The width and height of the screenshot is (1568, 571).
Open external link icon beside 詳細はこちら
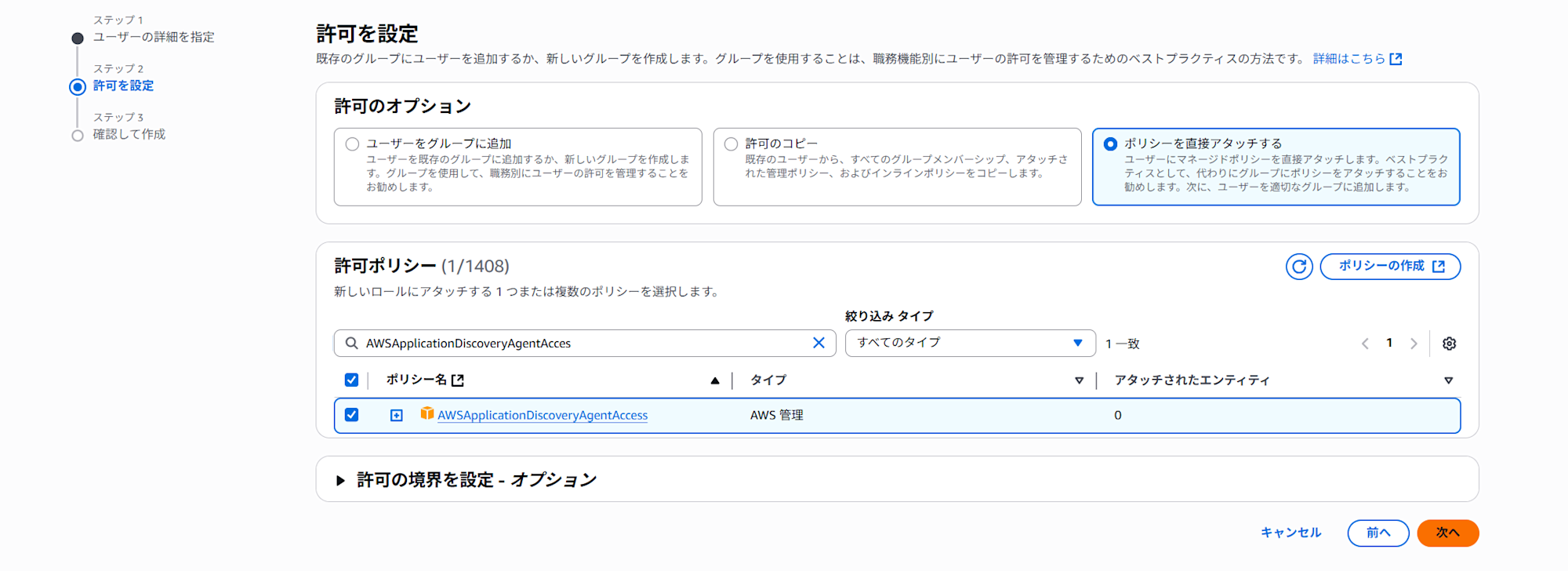[x=1396, y=59]
